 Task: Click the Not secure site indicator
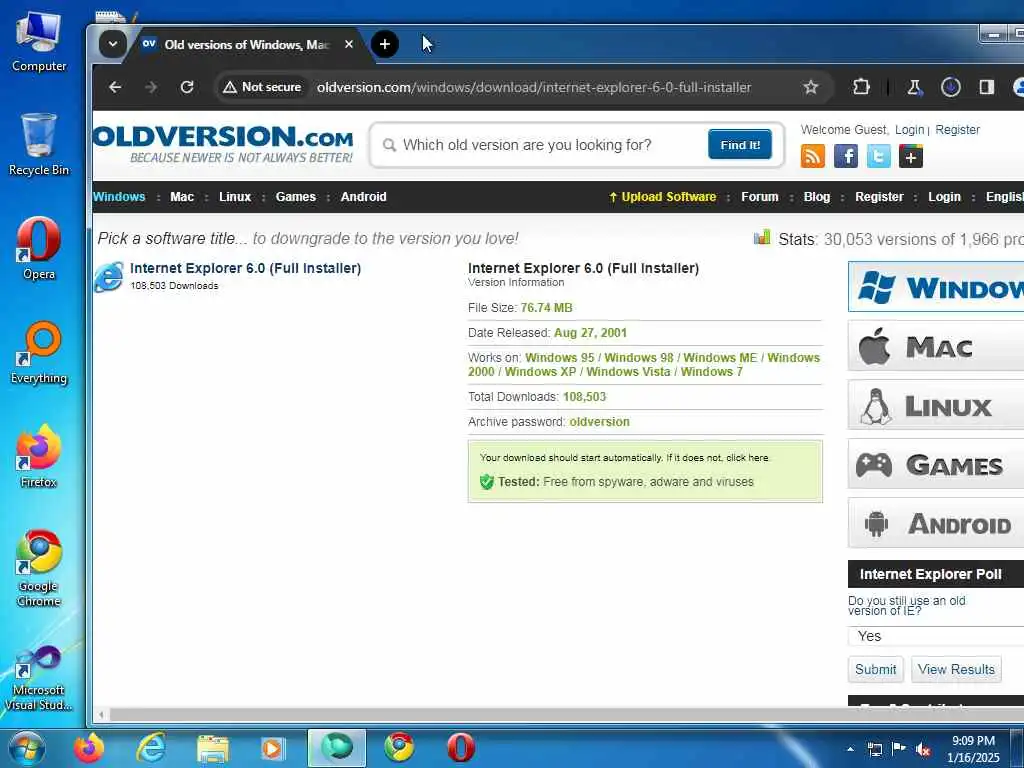[x=263, y=87]
